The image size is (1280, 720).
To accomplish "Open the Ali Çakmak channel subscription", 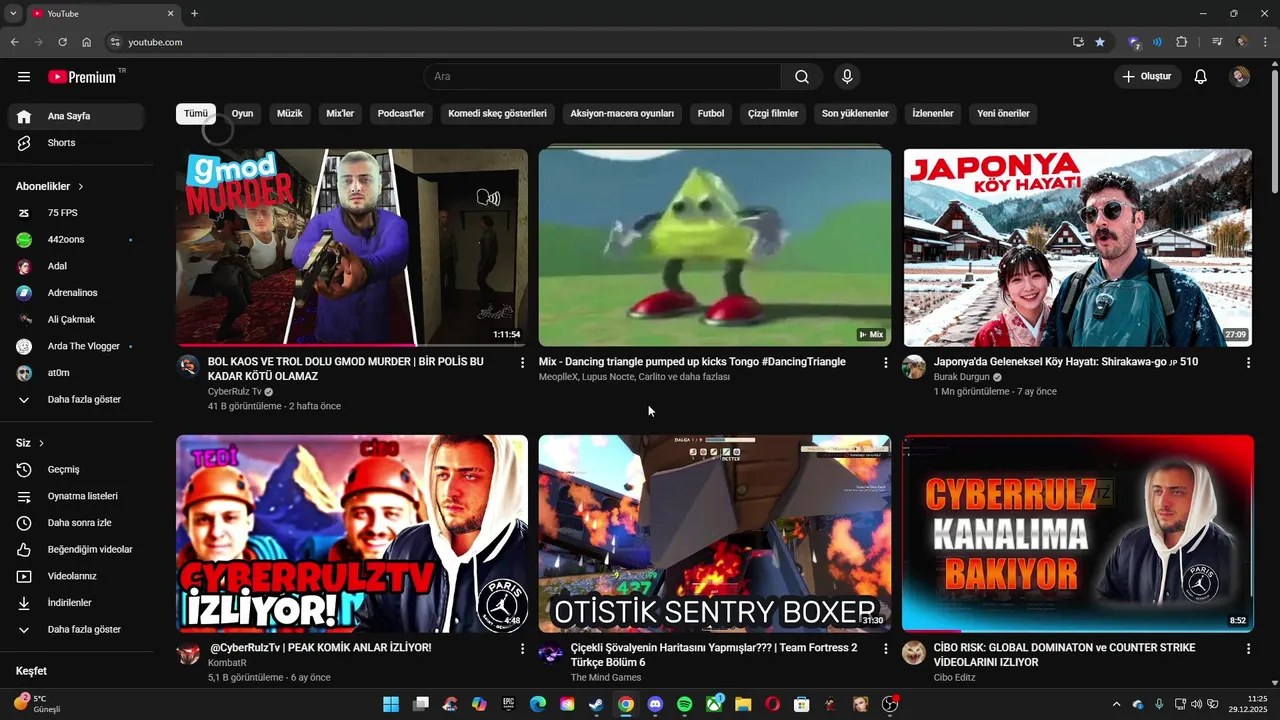I will pyautogui.click(x=76, y=319).
